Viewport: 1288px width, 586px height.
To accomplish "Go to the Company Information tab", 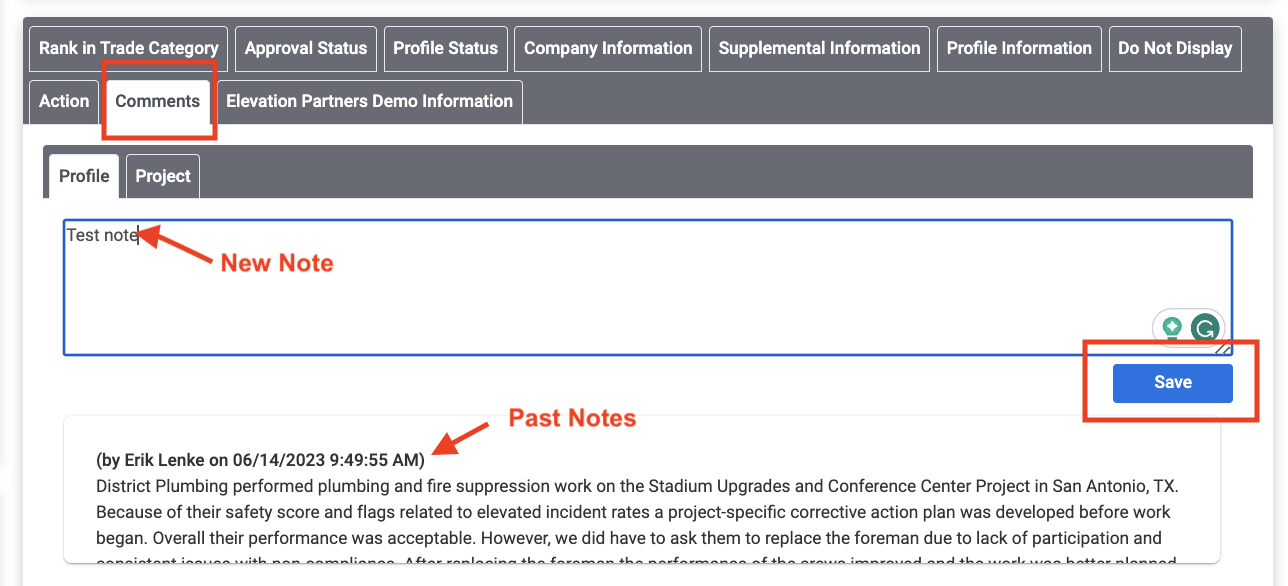I will 608,48.
